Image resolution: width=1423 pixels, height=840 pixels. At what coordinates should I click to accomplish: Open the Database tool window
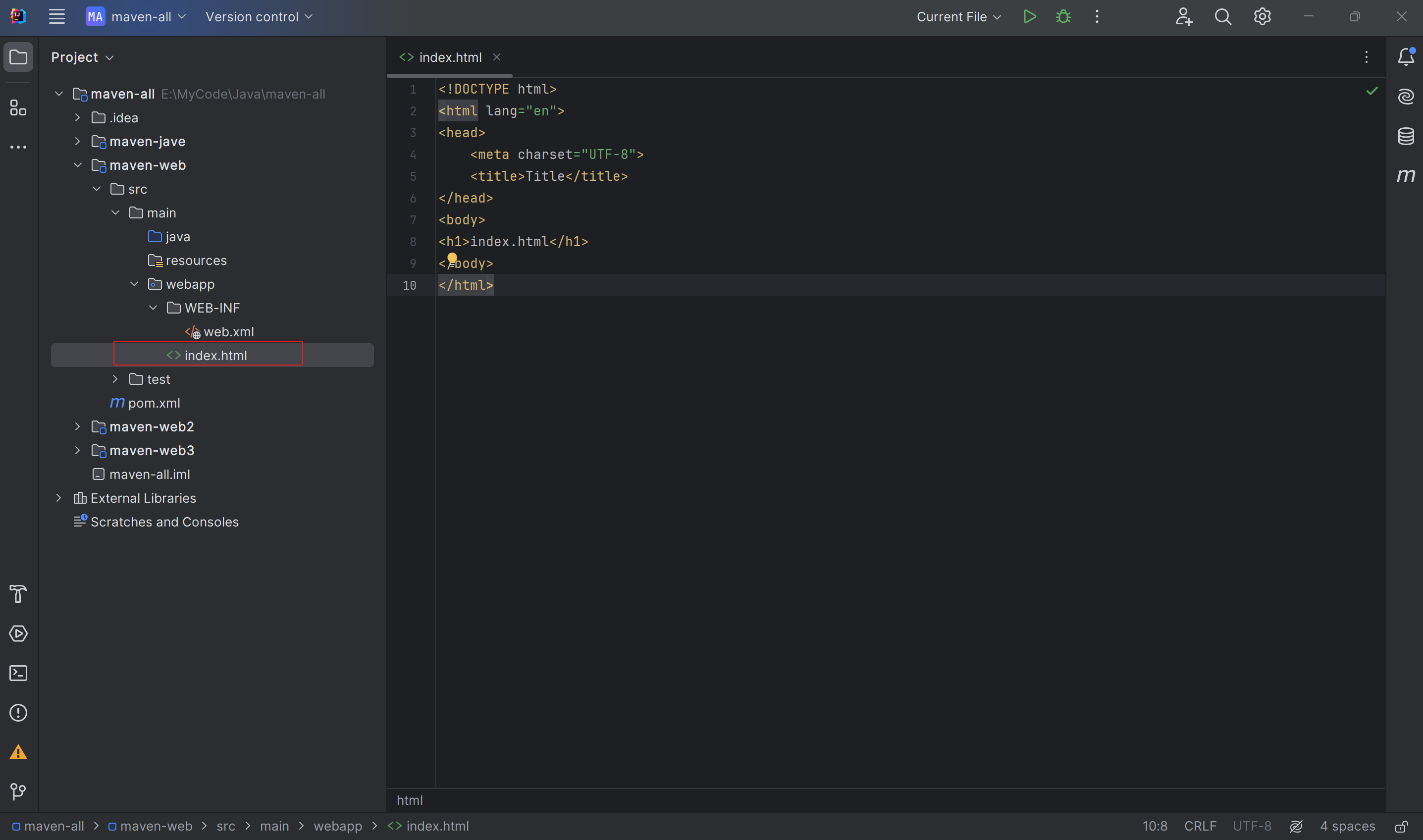(x=1407, y=136)
